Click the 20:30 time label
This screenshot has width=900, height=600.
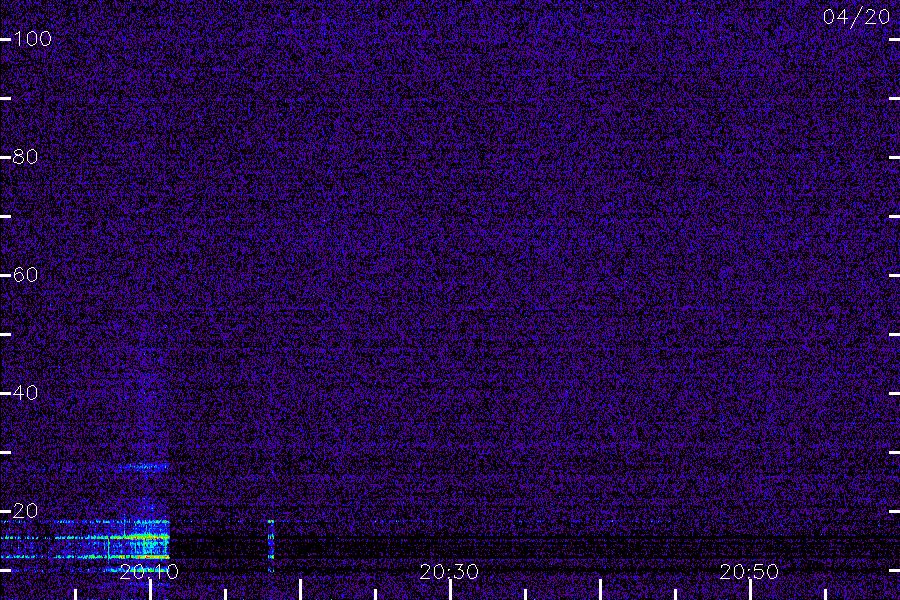click(449, 572)
